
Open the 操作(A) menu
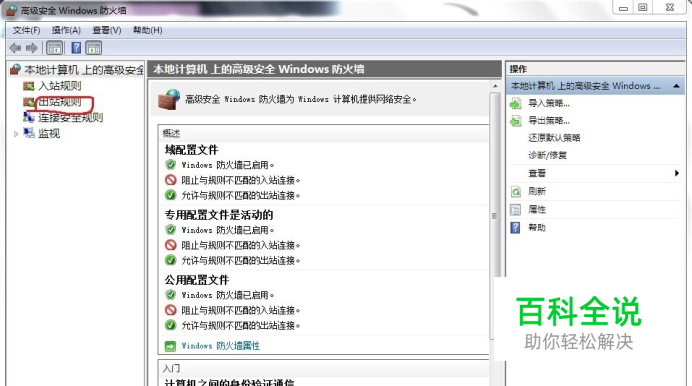[66, 30]
